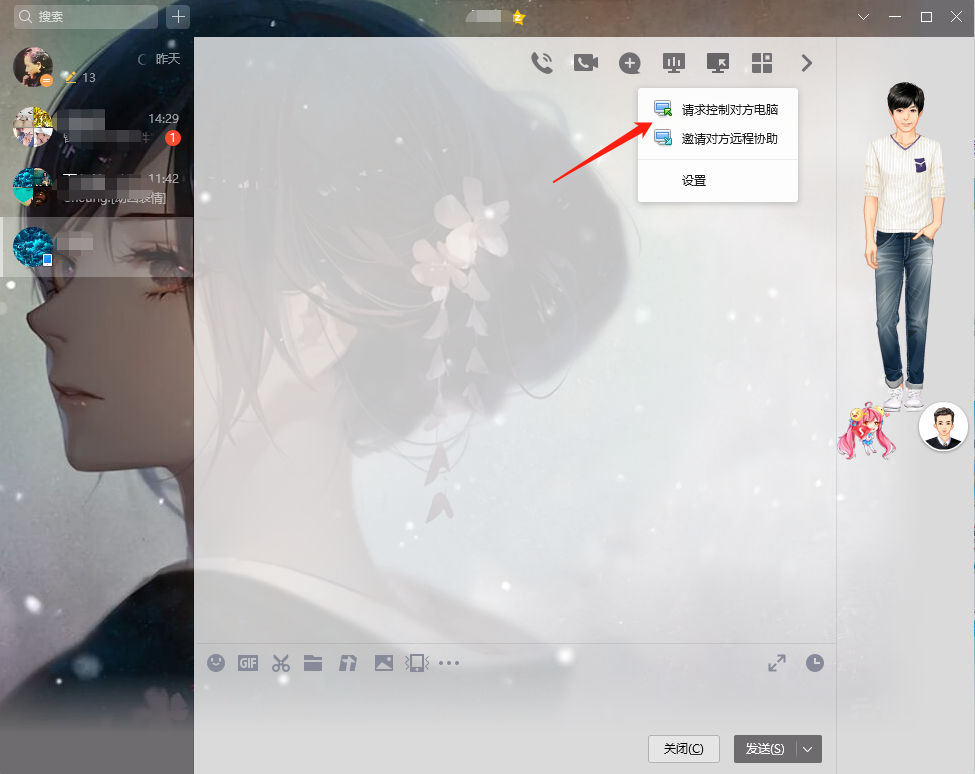
Task: Expand more toolbar options with right chevron
Action: [x=807, y=63]
